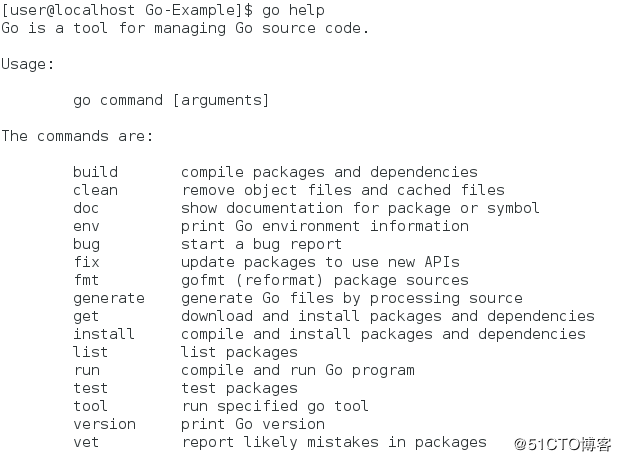
Task: Click the 51CTO watermark text
Action: pyautogui.click(x=563, y=444)
